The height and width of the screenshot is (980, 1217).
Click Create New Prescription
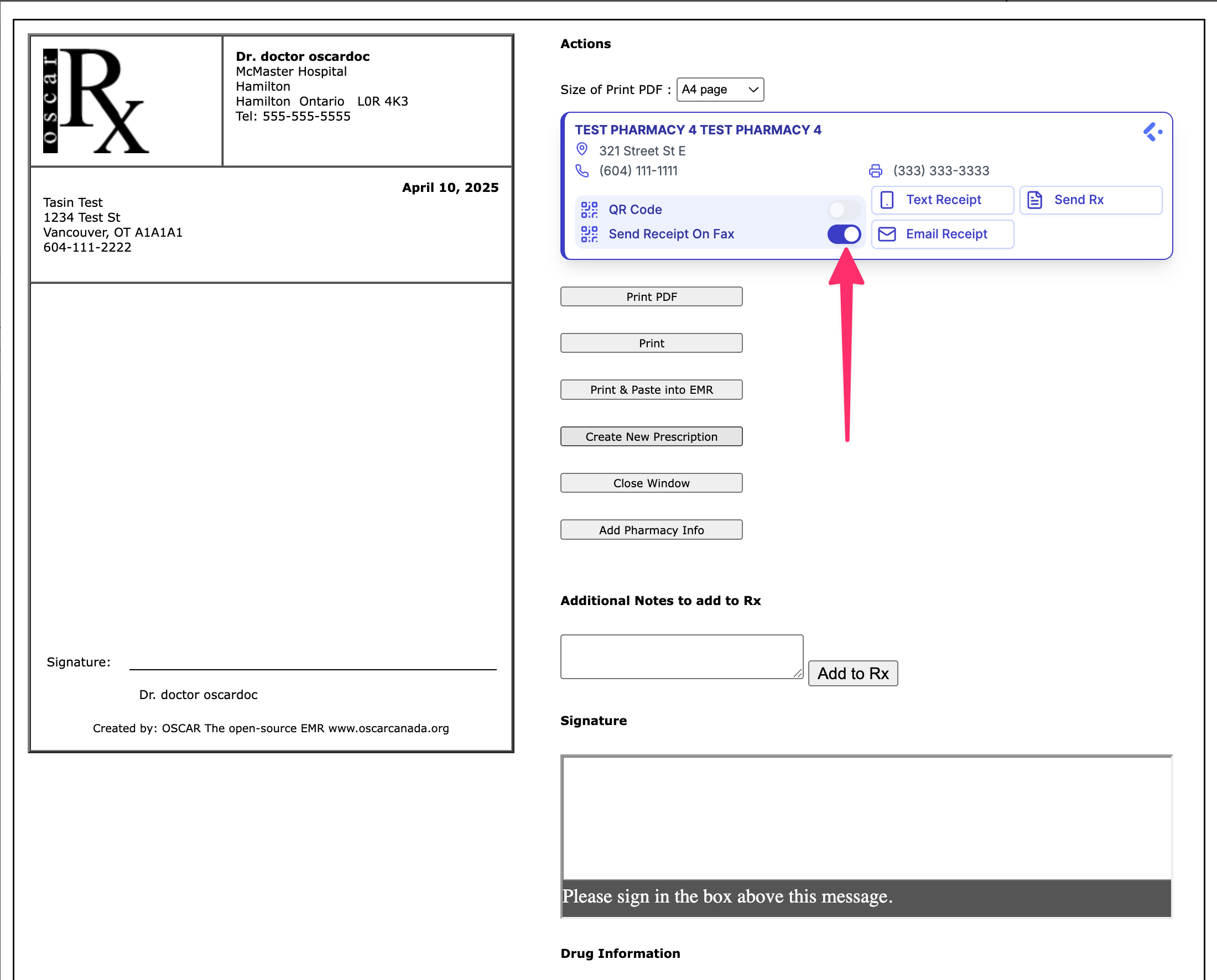tap(651, 436)
